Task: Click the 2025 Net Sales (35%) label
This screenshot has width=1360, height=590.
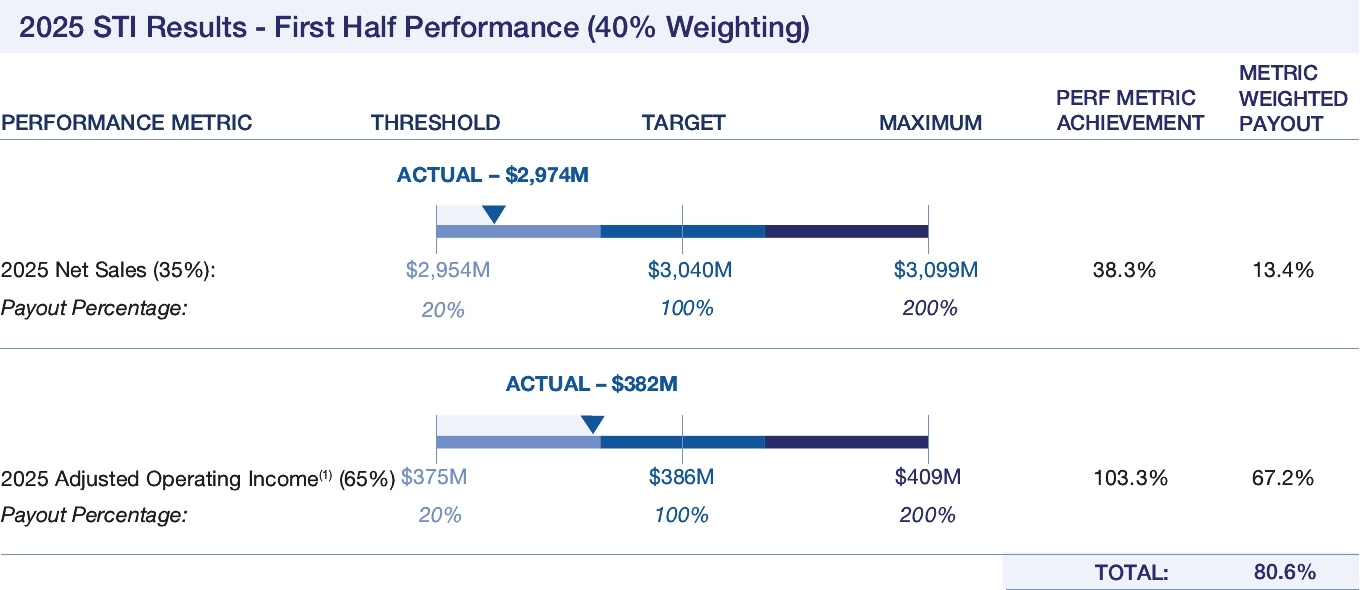Action: (109, 270)
